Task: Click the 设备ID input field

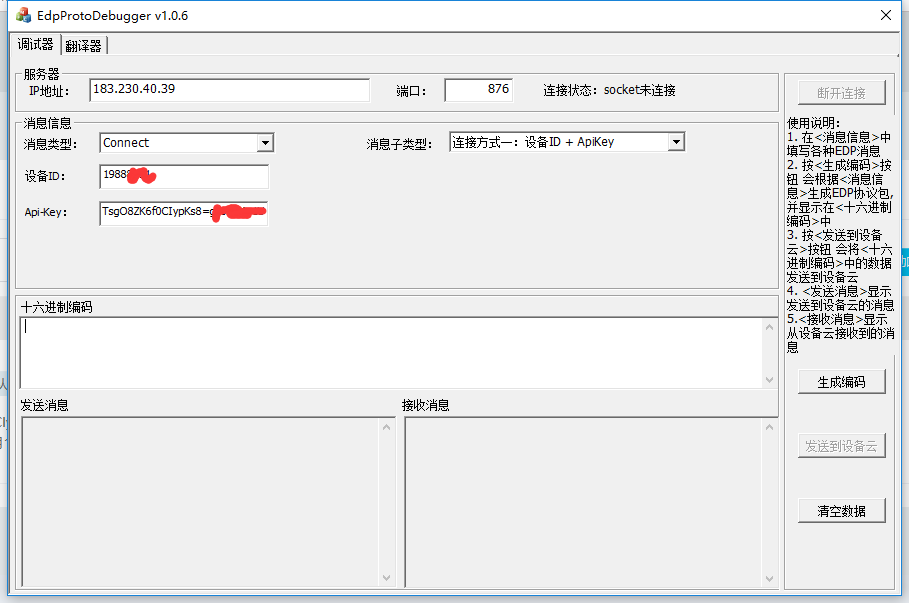Action: pos(184,177)
